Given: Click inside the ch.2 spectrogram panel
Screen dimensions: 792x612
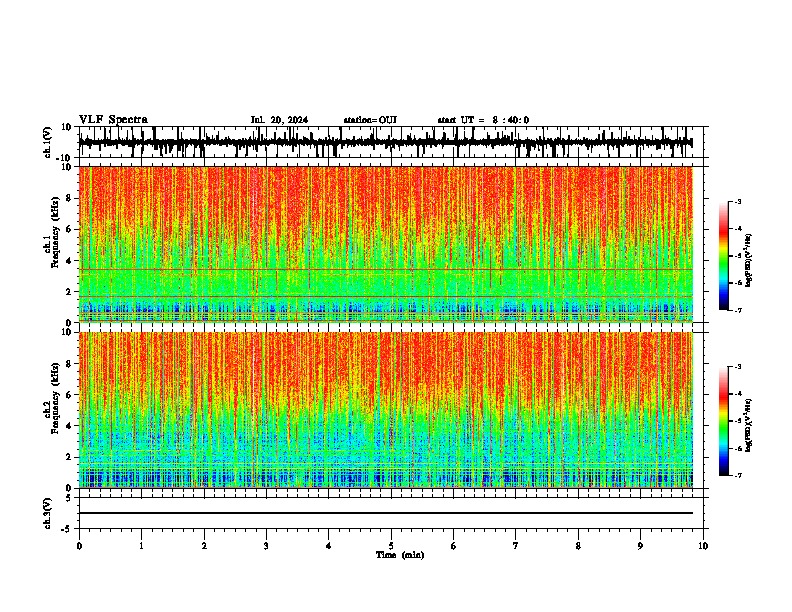Looking at the screenshot, I should 386,410.
